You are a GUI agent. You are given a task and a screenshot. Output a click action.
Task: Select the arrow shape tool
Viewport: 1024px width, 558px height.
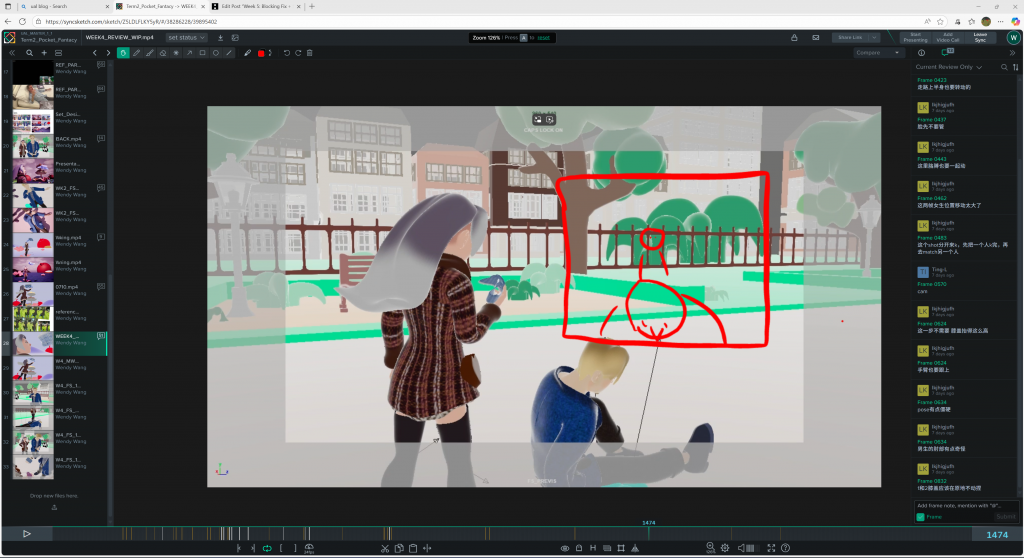(189, 53)
